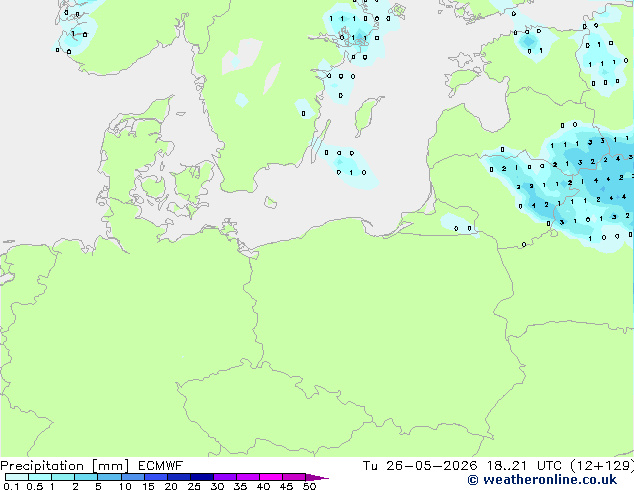The image size is (634, 490).
Task: Click the "18..21 UTC" time range text
Action: (524, 466)
